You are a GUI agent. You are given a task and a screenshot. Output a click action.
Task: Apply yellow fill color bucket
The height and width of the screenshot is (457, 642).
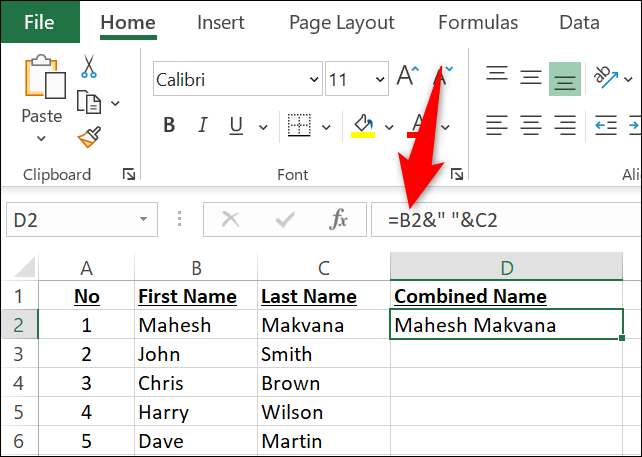point(363,126)
